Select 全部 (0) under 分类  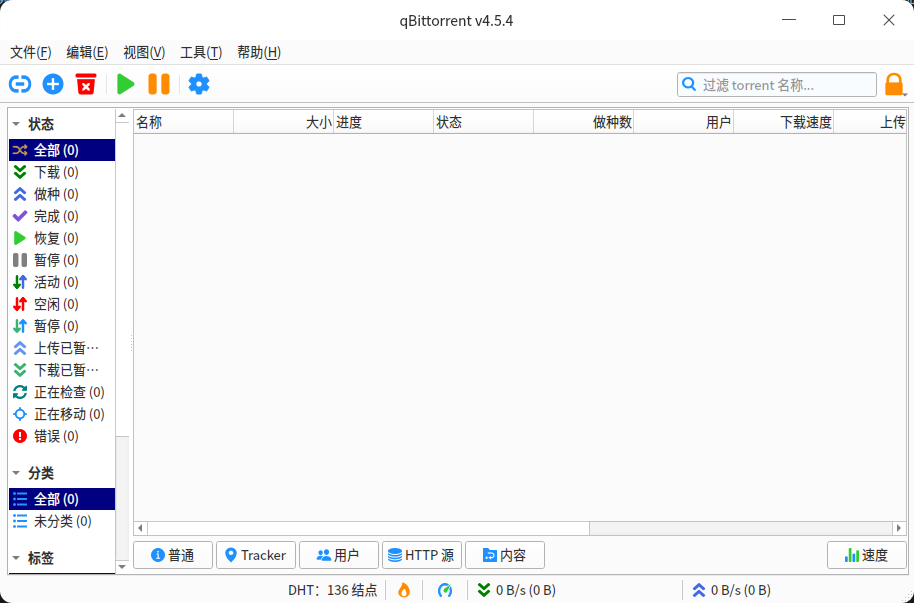62,499
